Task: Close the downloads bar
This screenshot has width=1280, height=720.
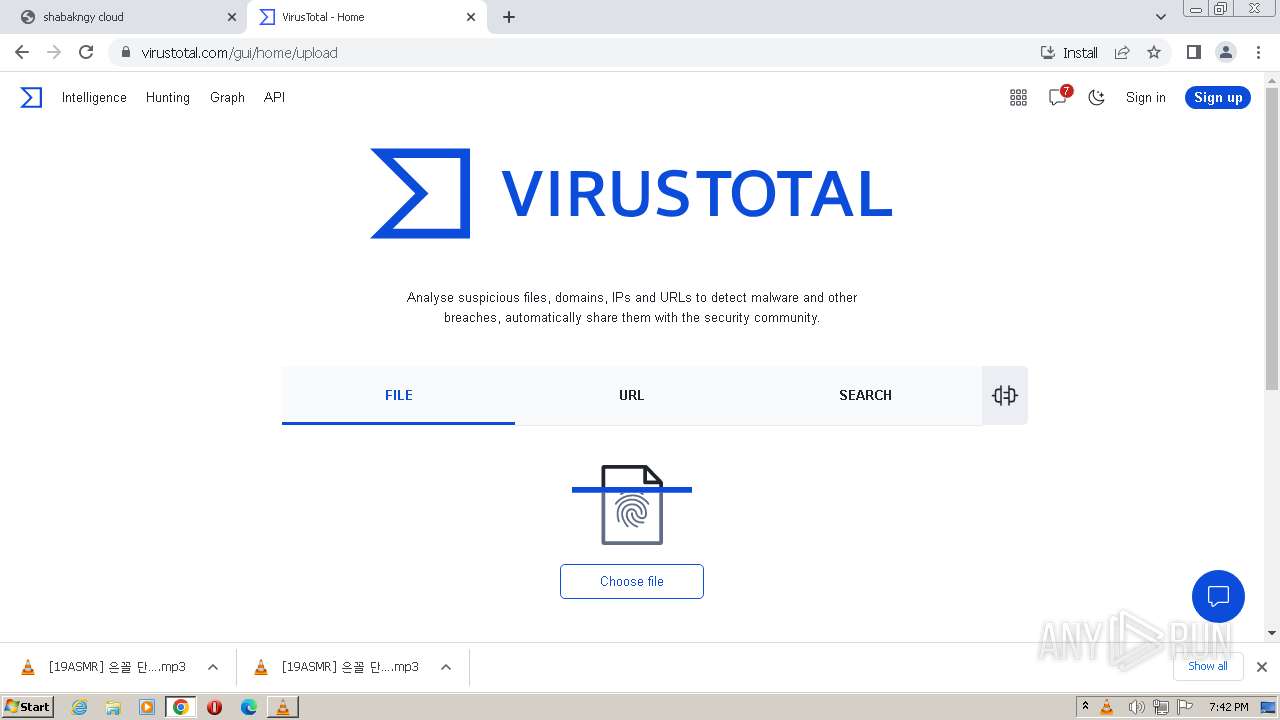Action: (1262, 667)
